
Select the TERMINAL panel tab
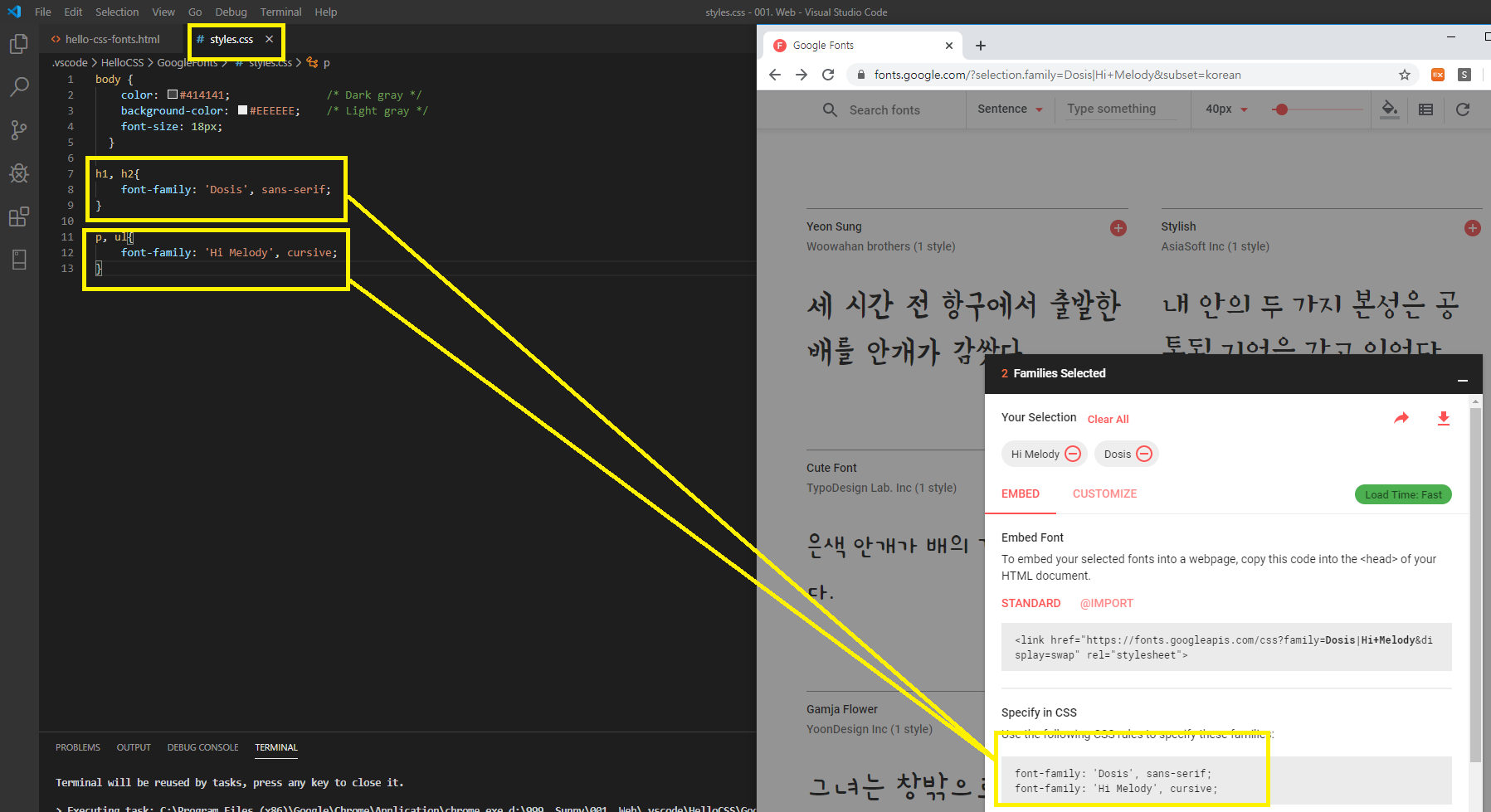point(276,747)
